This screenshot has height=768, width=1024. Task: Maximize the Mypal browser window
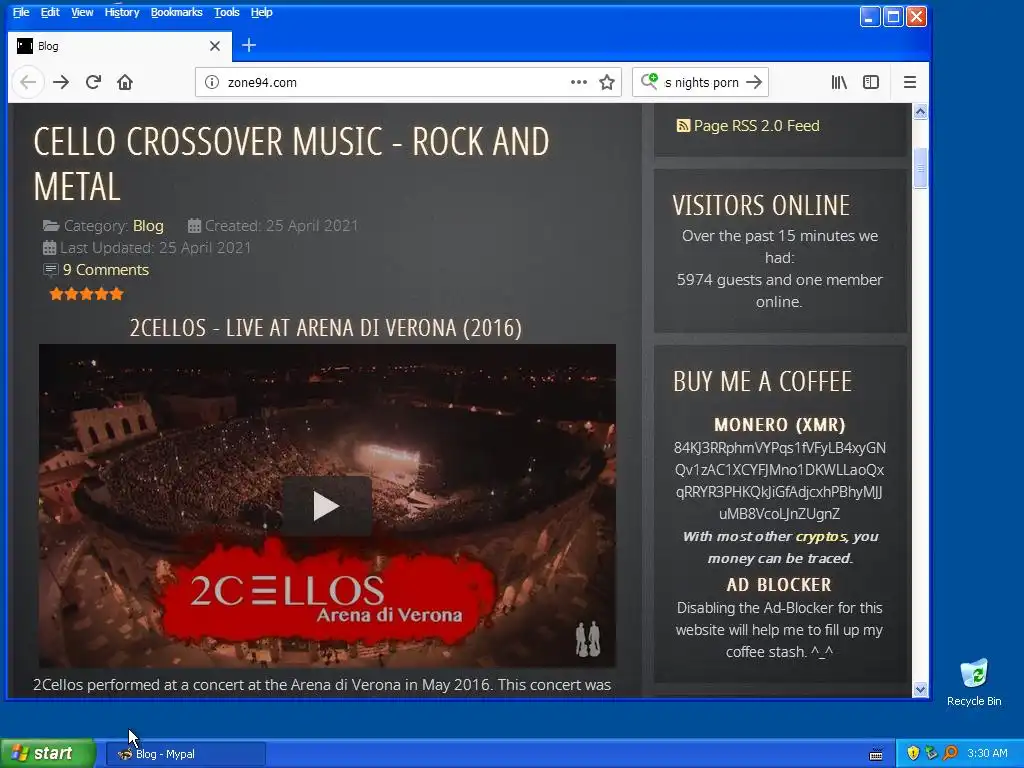893,16
